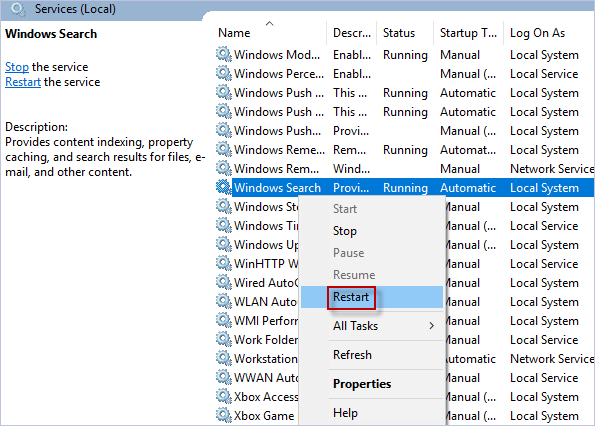This screenshot has width=595, height=426.
Task: Click the gear icon of Windows Search row
Action: click(x=224, y=187)
